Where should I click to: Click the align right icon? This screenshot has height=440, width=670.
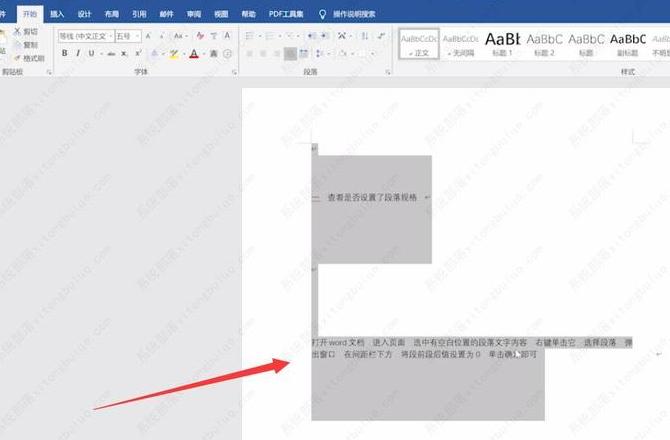(x=277, y=53)
